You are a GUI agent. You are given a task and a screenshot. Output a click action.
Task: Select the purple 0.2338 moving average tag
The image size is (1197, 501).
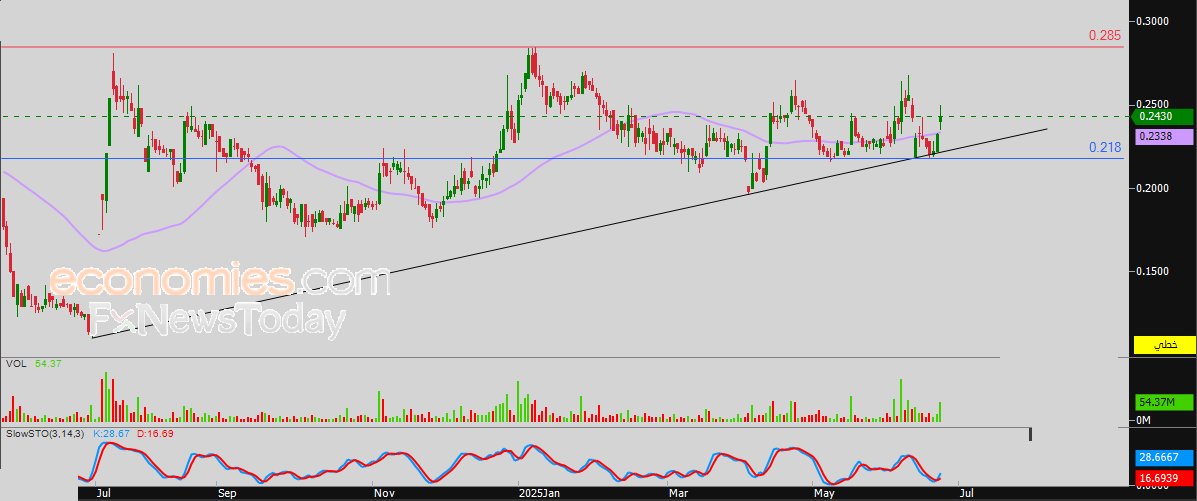point(1163,137)
